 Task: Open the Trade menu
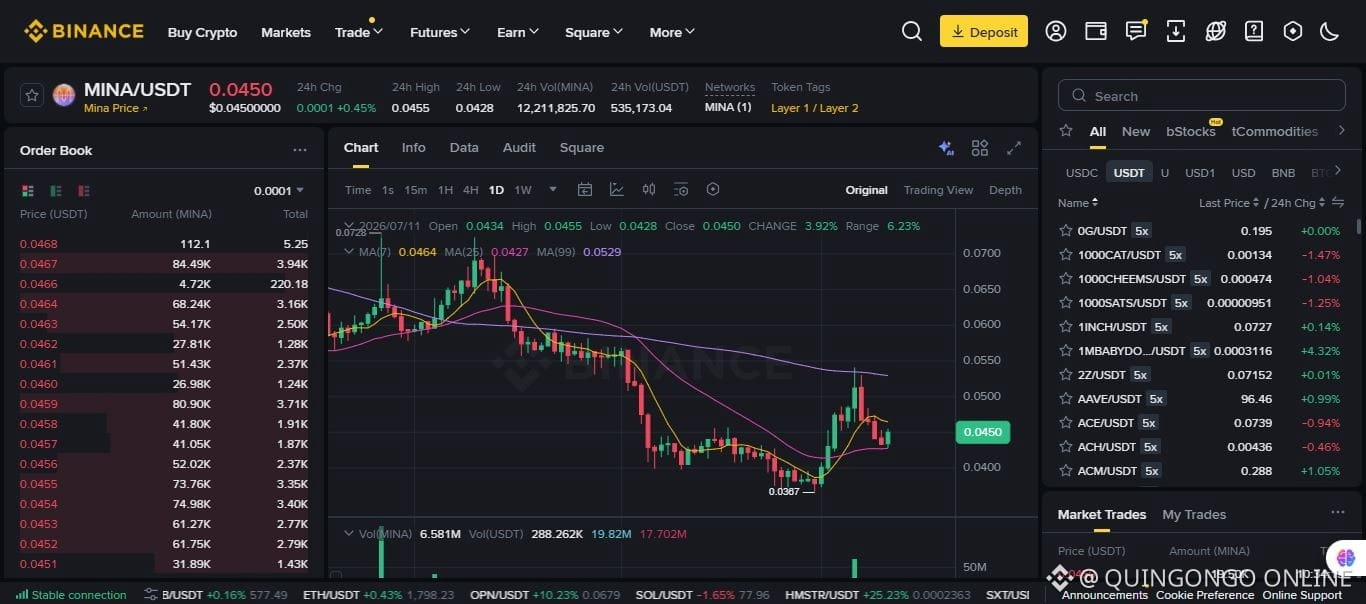click(x=358, y=32)
